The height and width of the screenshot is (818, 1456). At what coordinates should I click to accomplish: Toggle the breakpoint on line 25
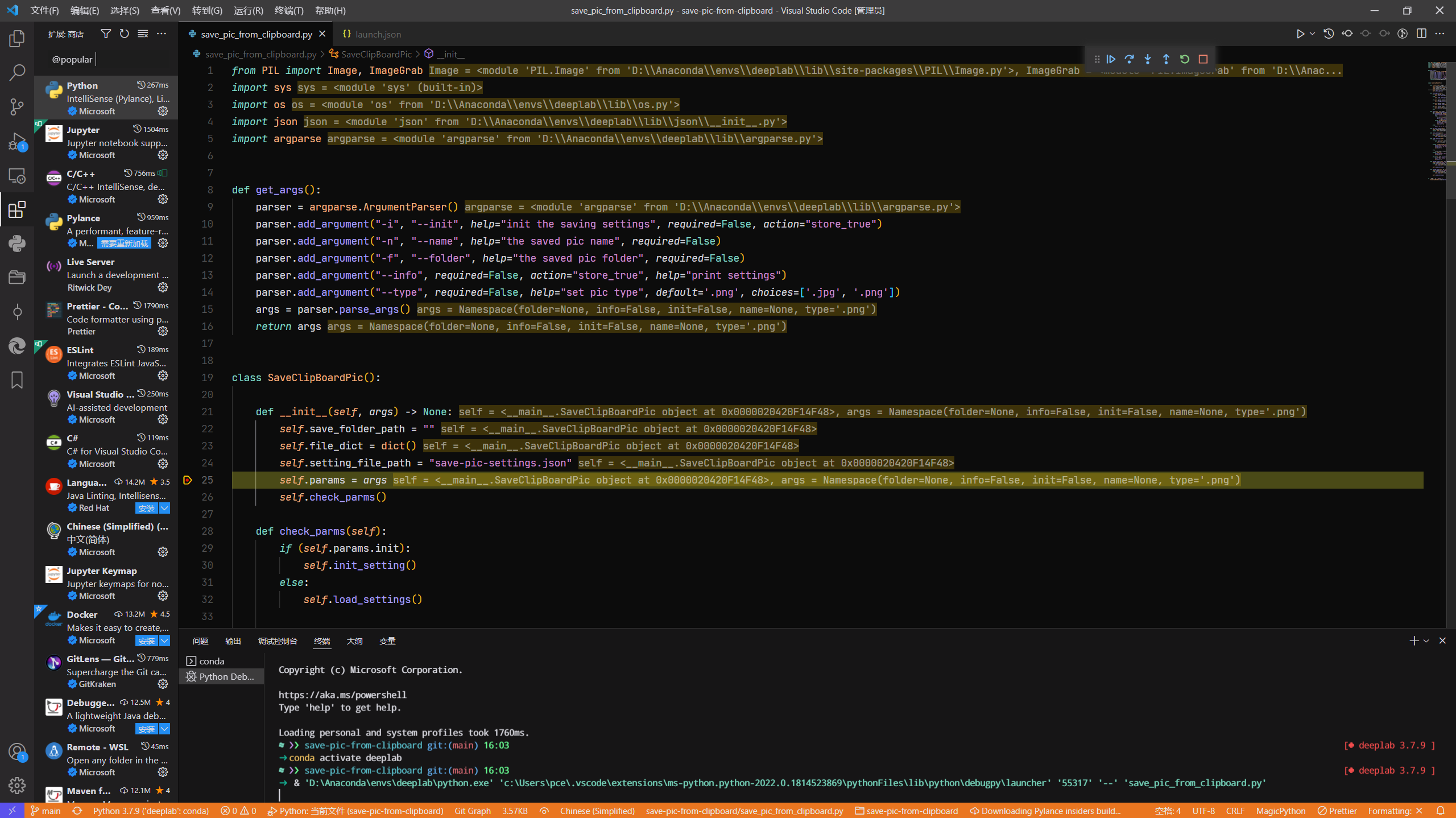pyautogui.click(x=188, y=480)
